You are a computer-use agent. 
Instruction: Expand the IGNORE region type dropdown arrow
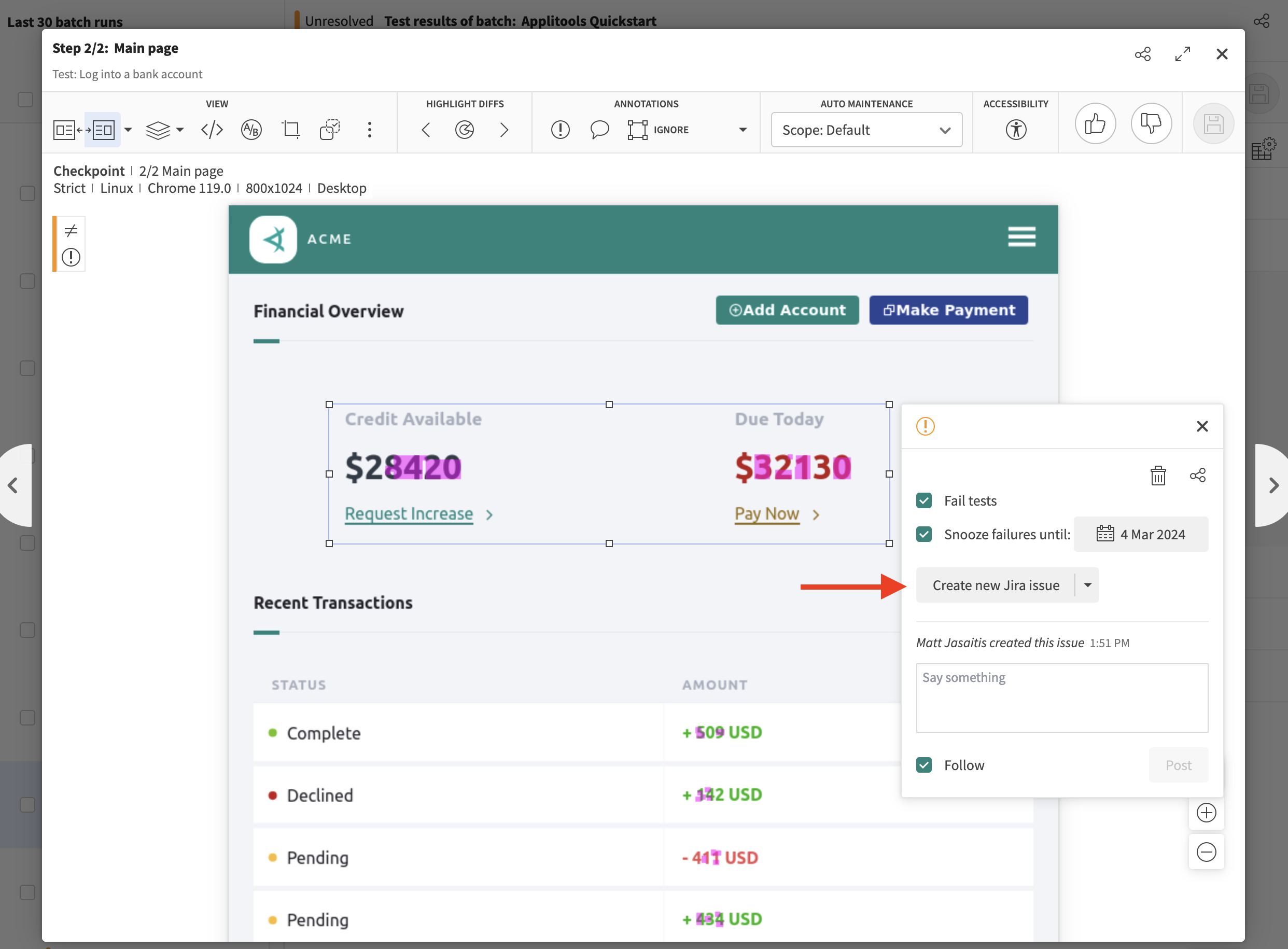point(743,130)
